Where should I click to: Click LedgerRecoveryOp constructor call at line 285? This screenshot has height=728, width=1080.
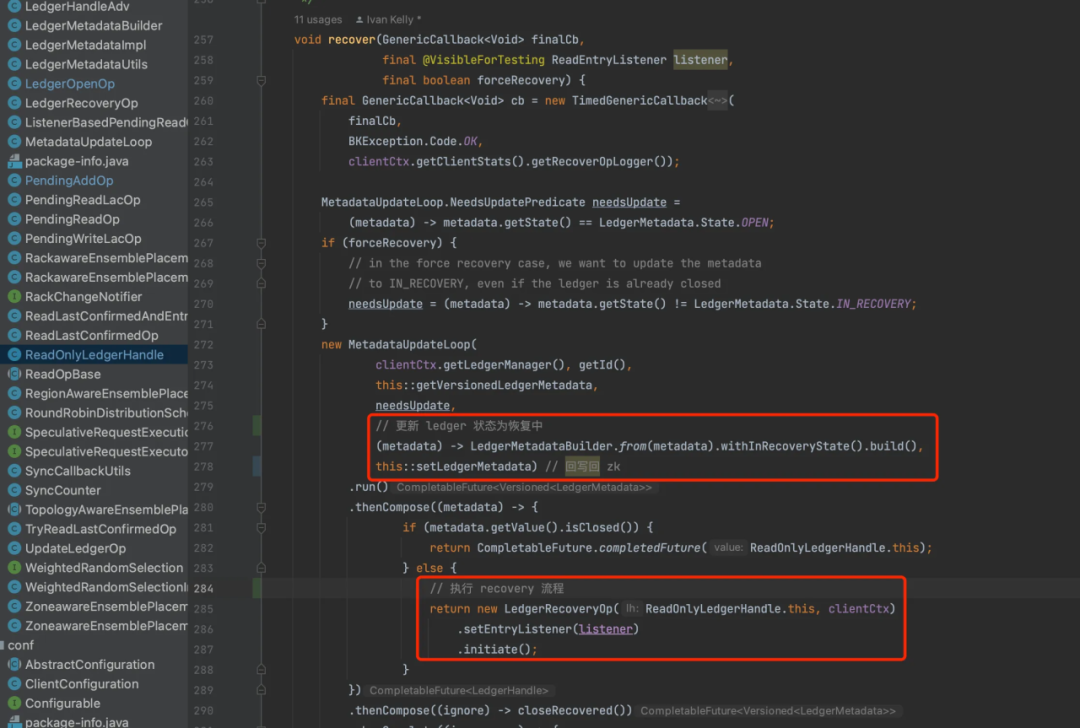click(x=557, y=609)
